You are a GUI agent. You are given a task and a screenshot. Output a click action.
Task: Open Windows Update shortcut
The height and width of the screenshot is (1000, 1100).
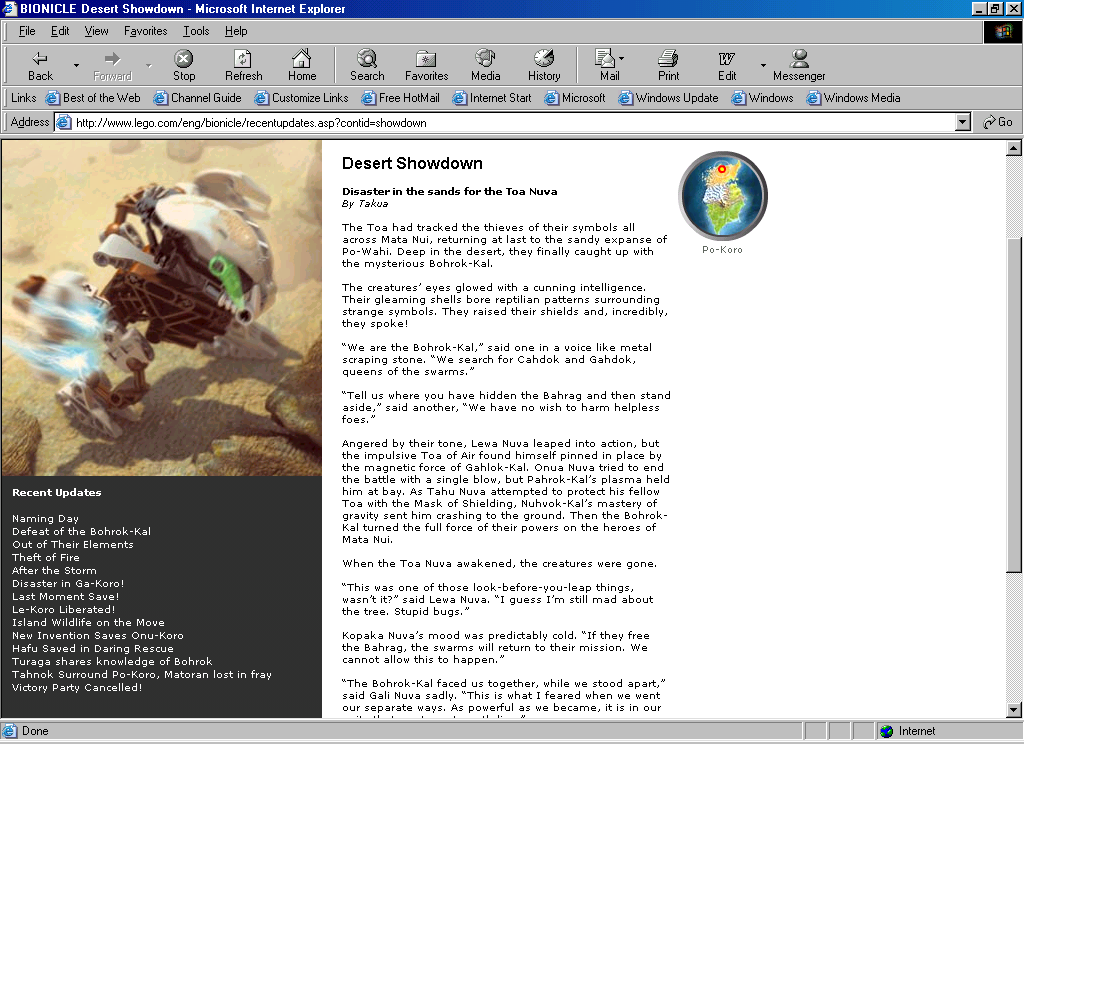pos(669,98)
